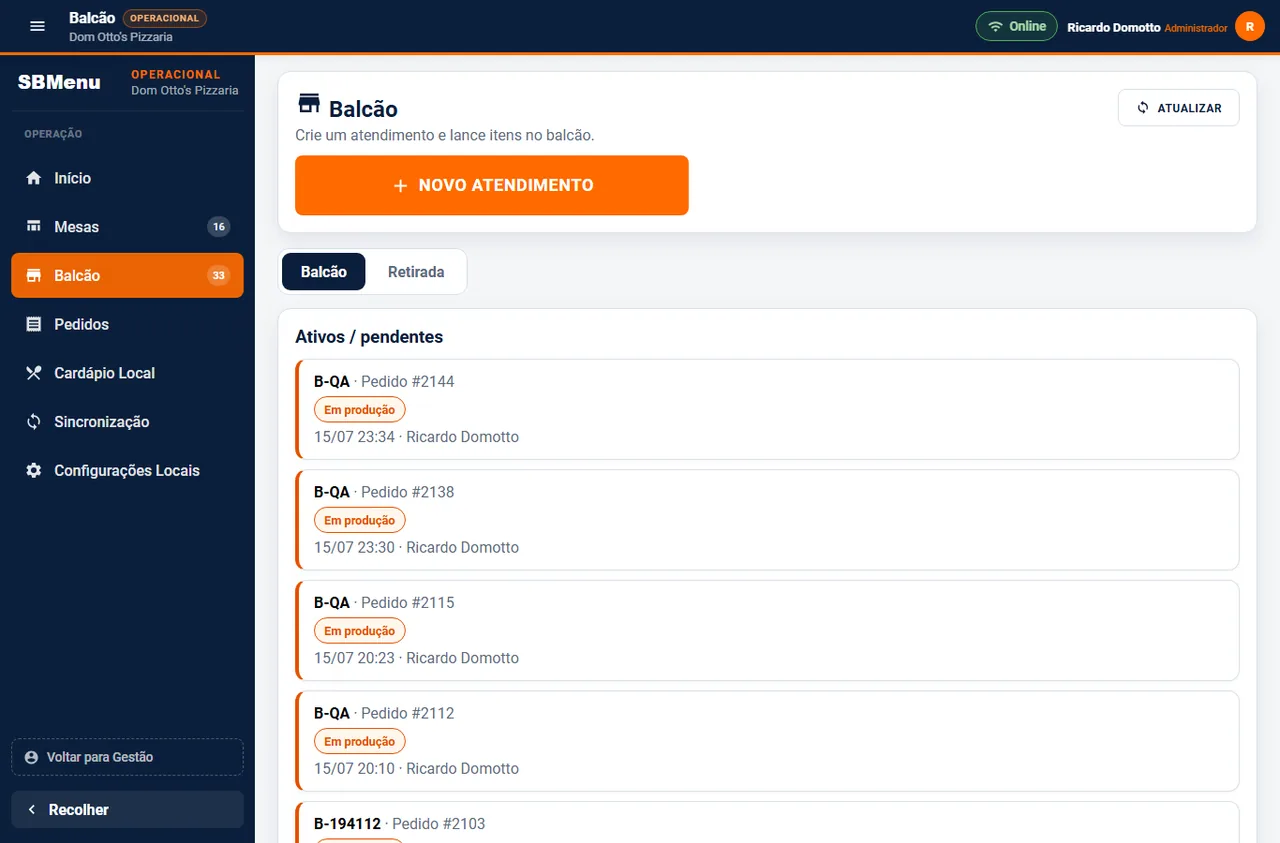Click the Online status badge
This screenshot has height=843, width=1280.
tap(1016, 26)
